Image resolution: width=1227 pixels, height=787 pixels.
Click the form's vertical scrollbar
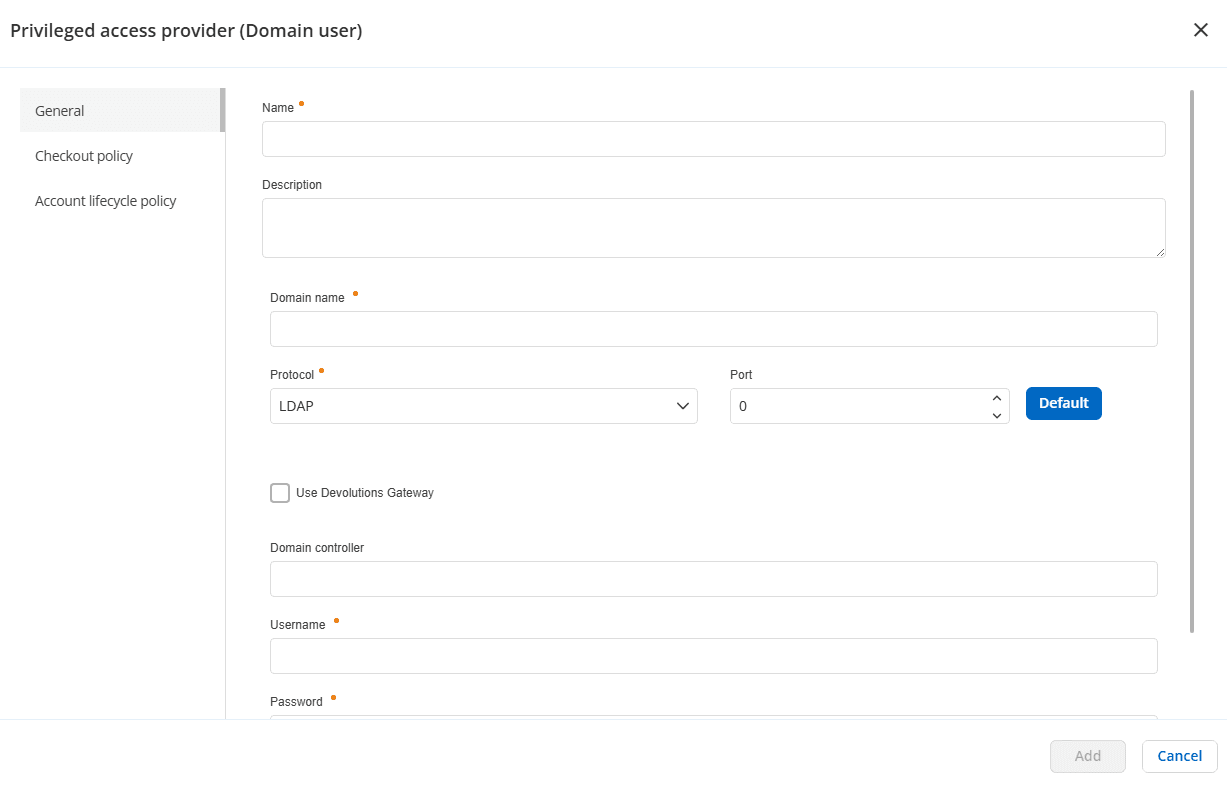click(1192, 360)
